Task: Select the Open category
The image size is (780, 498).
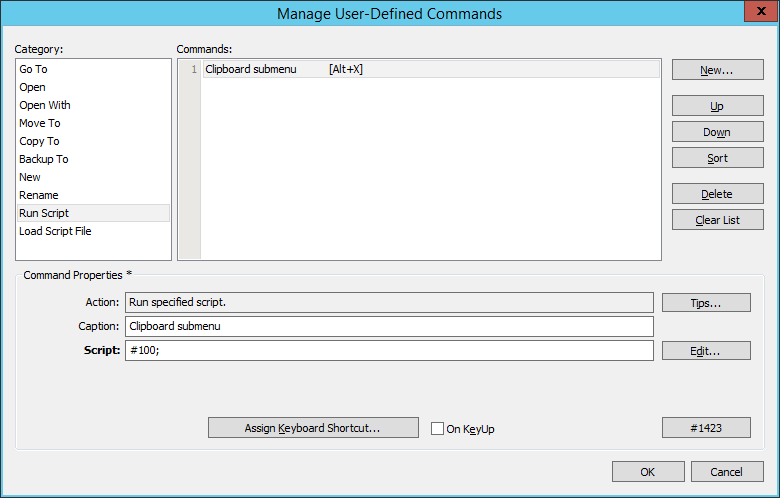Action: click(x=32, y=87)
